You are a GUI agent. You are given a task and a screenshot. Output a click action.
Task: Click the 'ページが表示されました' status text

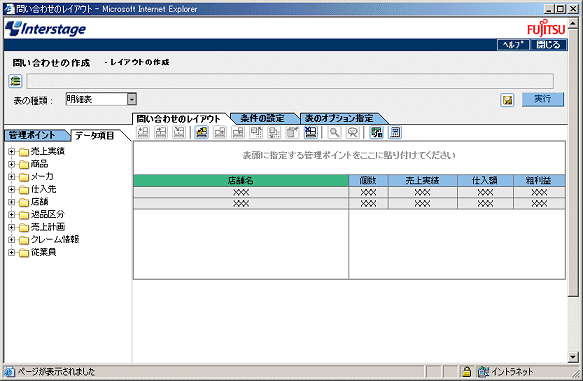56,371
